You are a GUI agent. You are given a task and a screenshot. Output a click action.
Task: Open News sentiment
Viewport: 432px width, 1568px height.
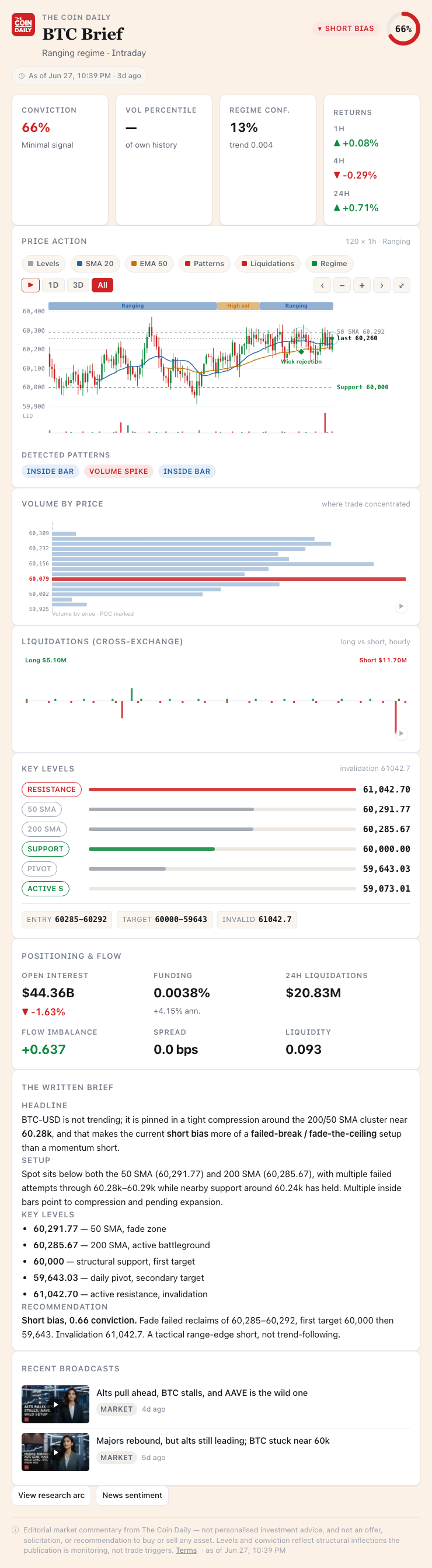coord(132,1495)
